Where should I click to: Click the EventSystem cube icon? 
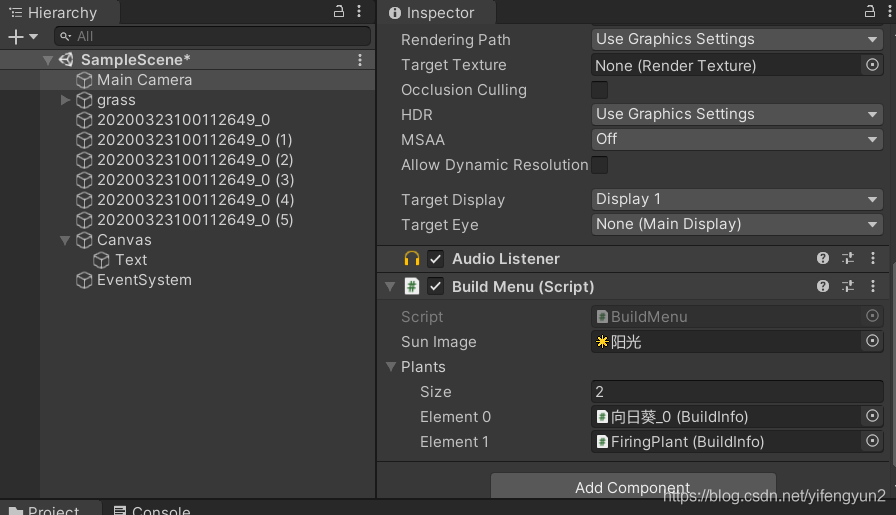[84, 280]
